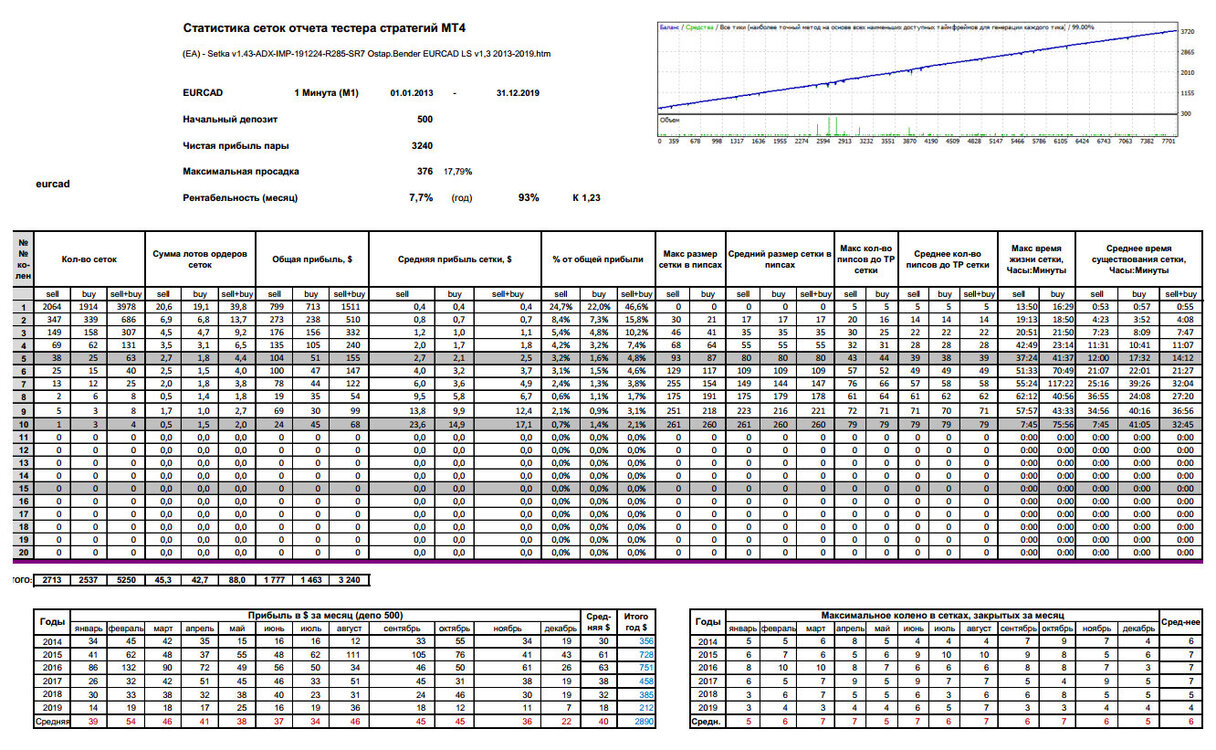Screen dimensions: 1216x750
Task: Select the drawdown percent '17,79%'
Action: [458, 172]
